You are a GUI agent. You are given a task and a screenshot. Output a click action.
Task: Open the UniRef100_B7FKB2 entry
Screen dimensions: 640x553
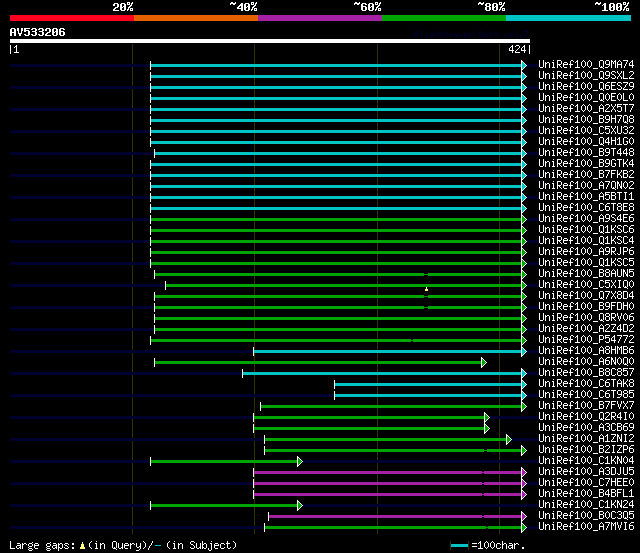pyautogui.click(x=586, y=175)
